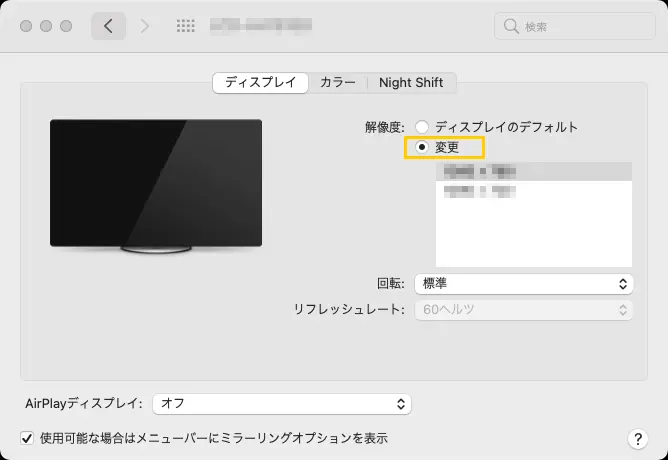668x460 pixels.
Task: Select the 変更 resolution radio button
Action: [x=423, y=147]
